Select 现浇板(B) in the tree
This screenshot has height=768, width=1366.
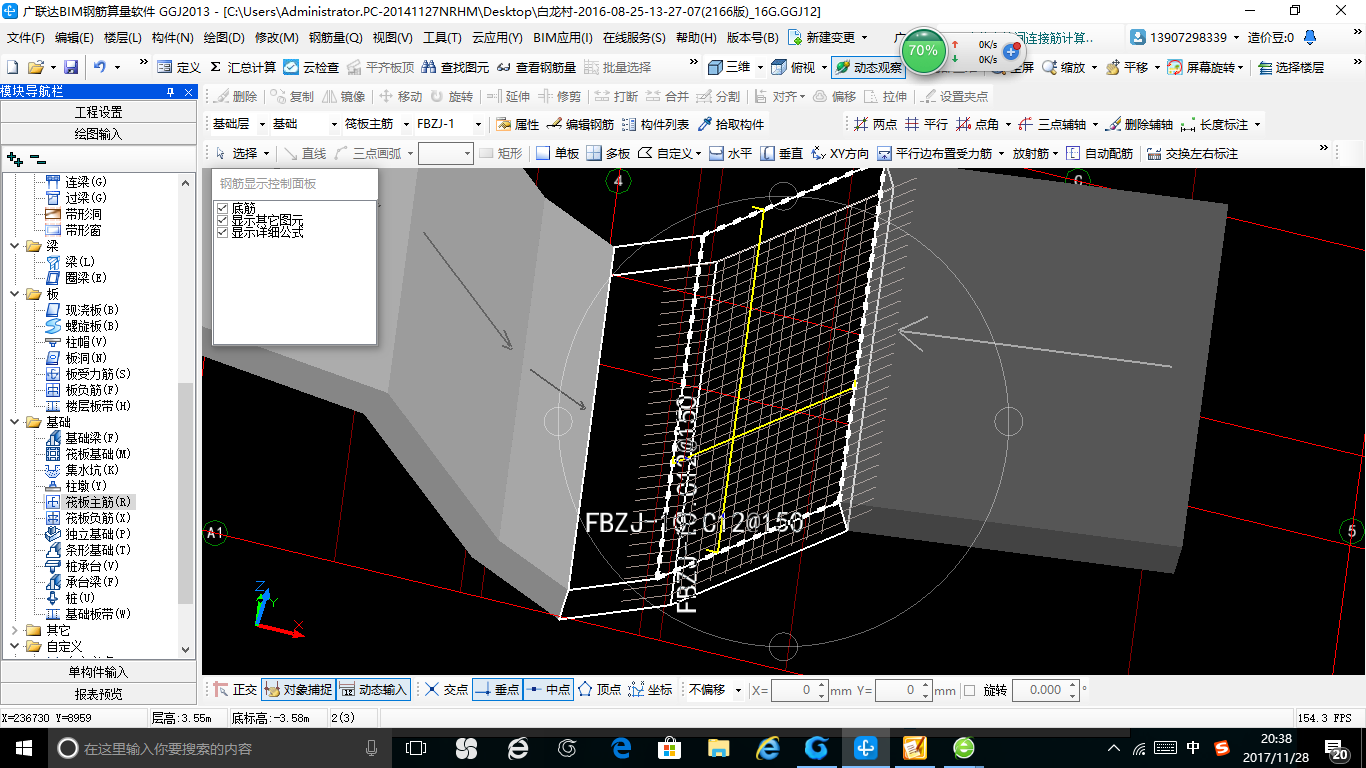(x=82, y=310)
